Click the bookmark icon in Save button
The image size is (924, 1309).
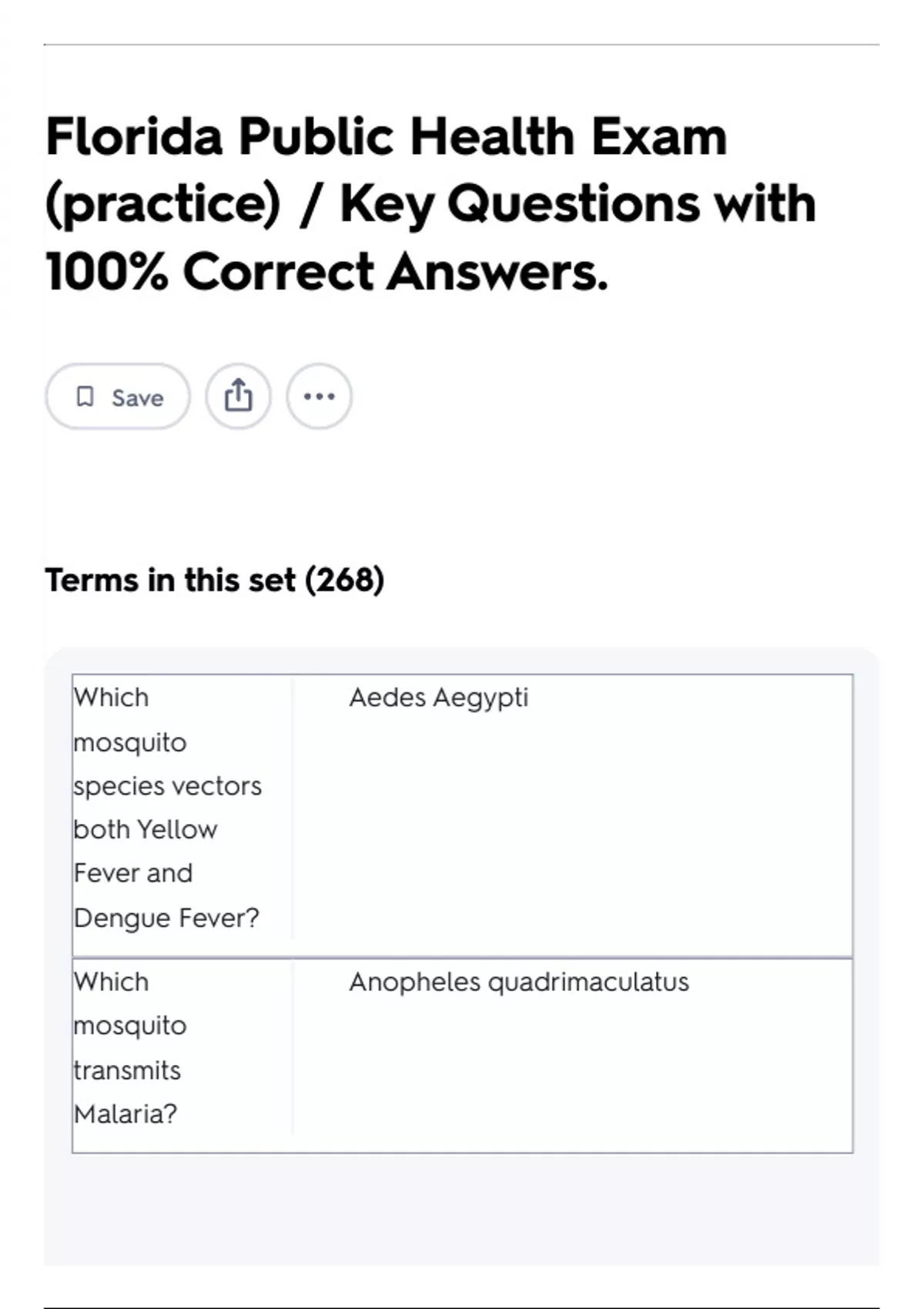click(85, 397)
